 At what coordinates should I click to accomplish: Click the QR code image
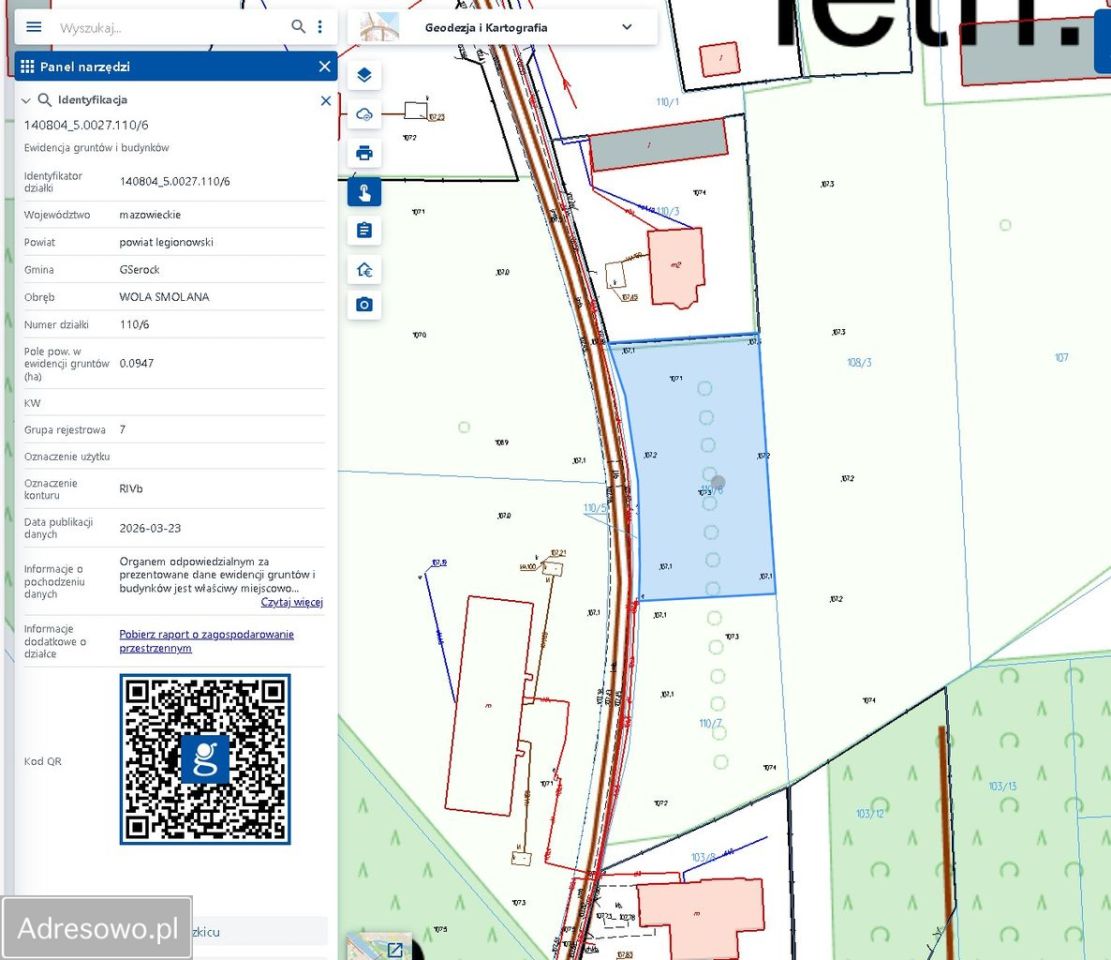click(205, 759)
